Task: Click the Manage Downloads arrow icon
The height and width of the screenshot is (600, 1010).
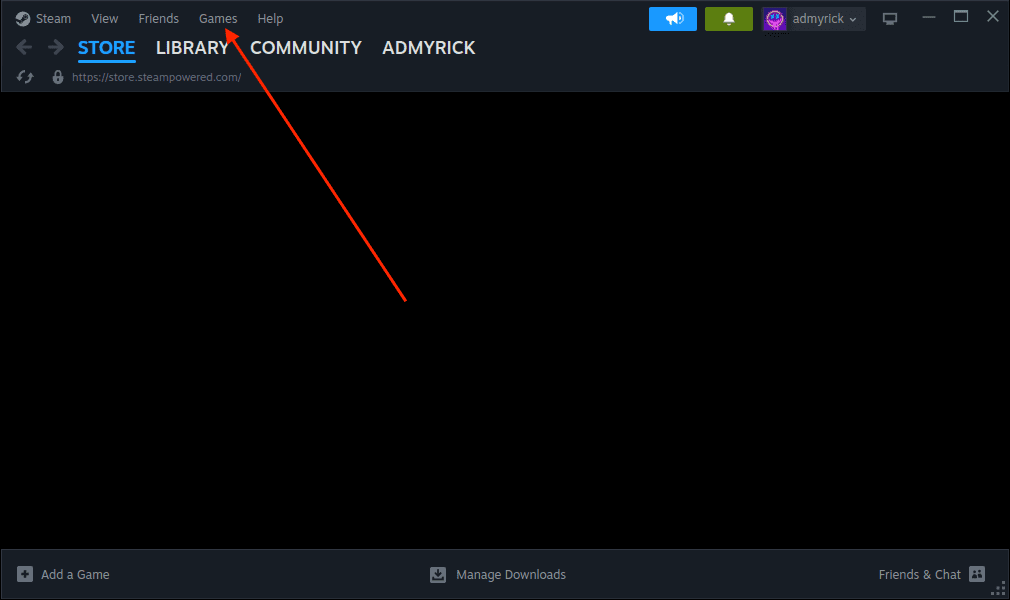Action: point(437,574)
